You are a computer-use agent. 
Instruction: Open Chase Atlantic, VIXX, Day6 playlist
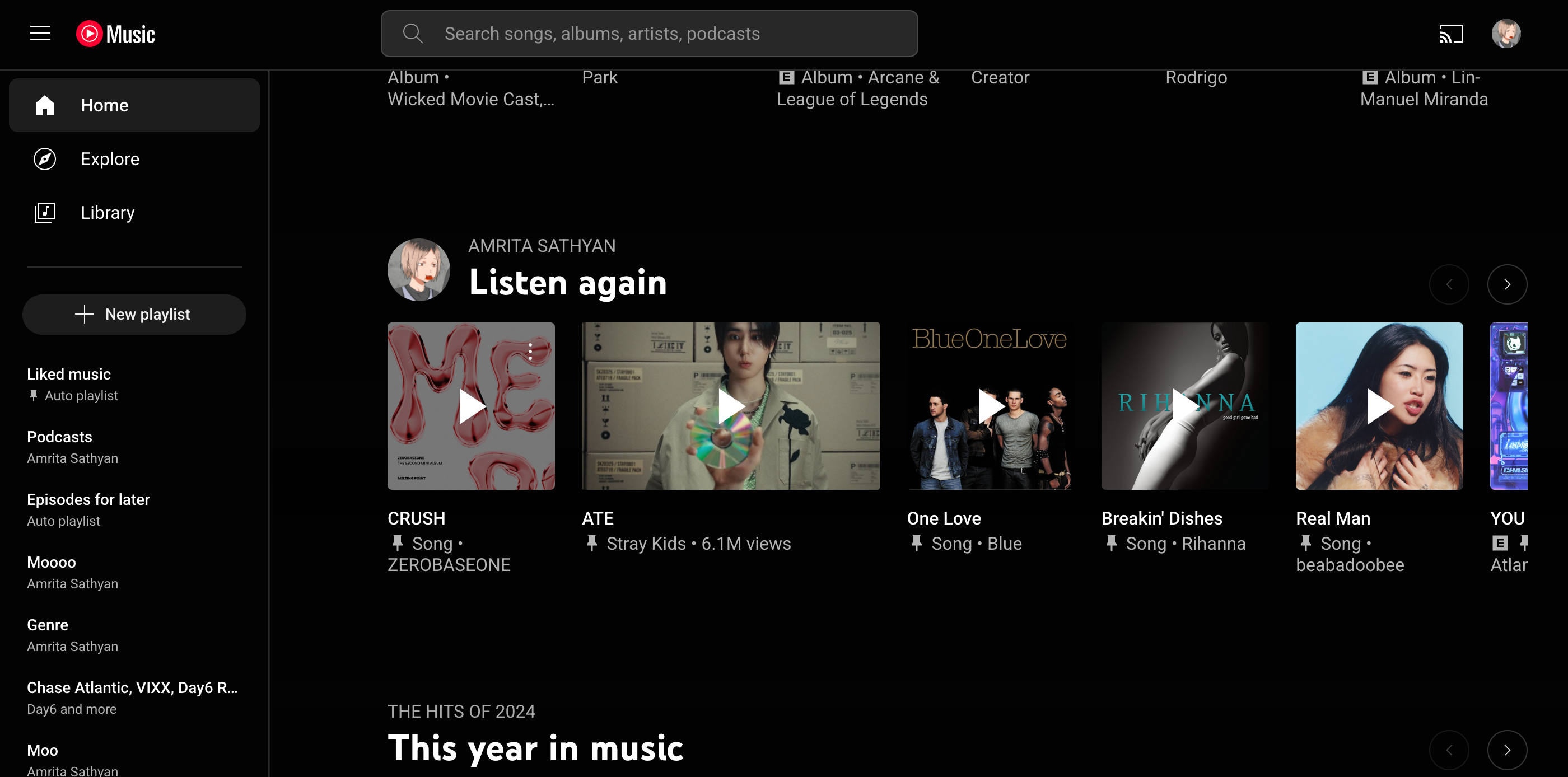click(134, 698)
